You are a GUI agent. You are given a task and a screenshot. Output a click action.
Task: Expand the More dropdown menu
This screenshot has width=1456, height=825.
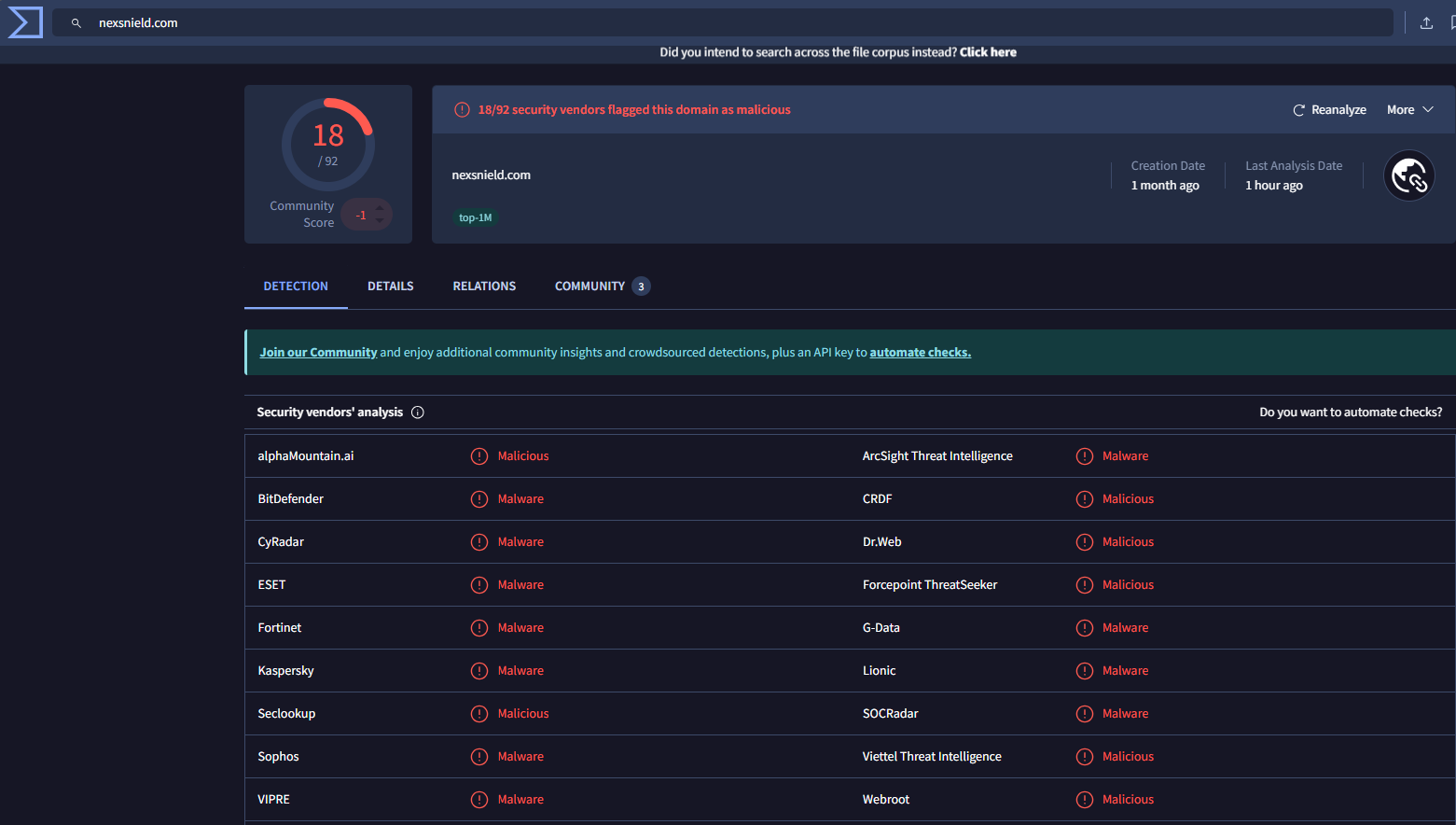tap(1409, 110)
